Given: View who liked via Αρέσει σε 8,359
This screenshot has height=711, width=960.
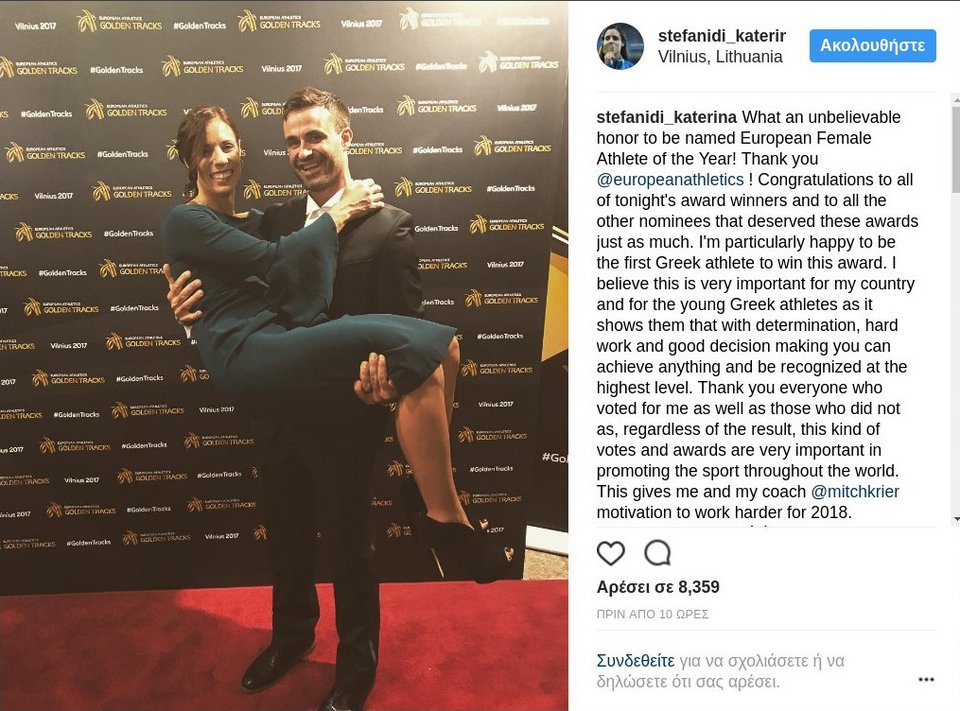Looking at the screenshot, I should coord(658,587).
